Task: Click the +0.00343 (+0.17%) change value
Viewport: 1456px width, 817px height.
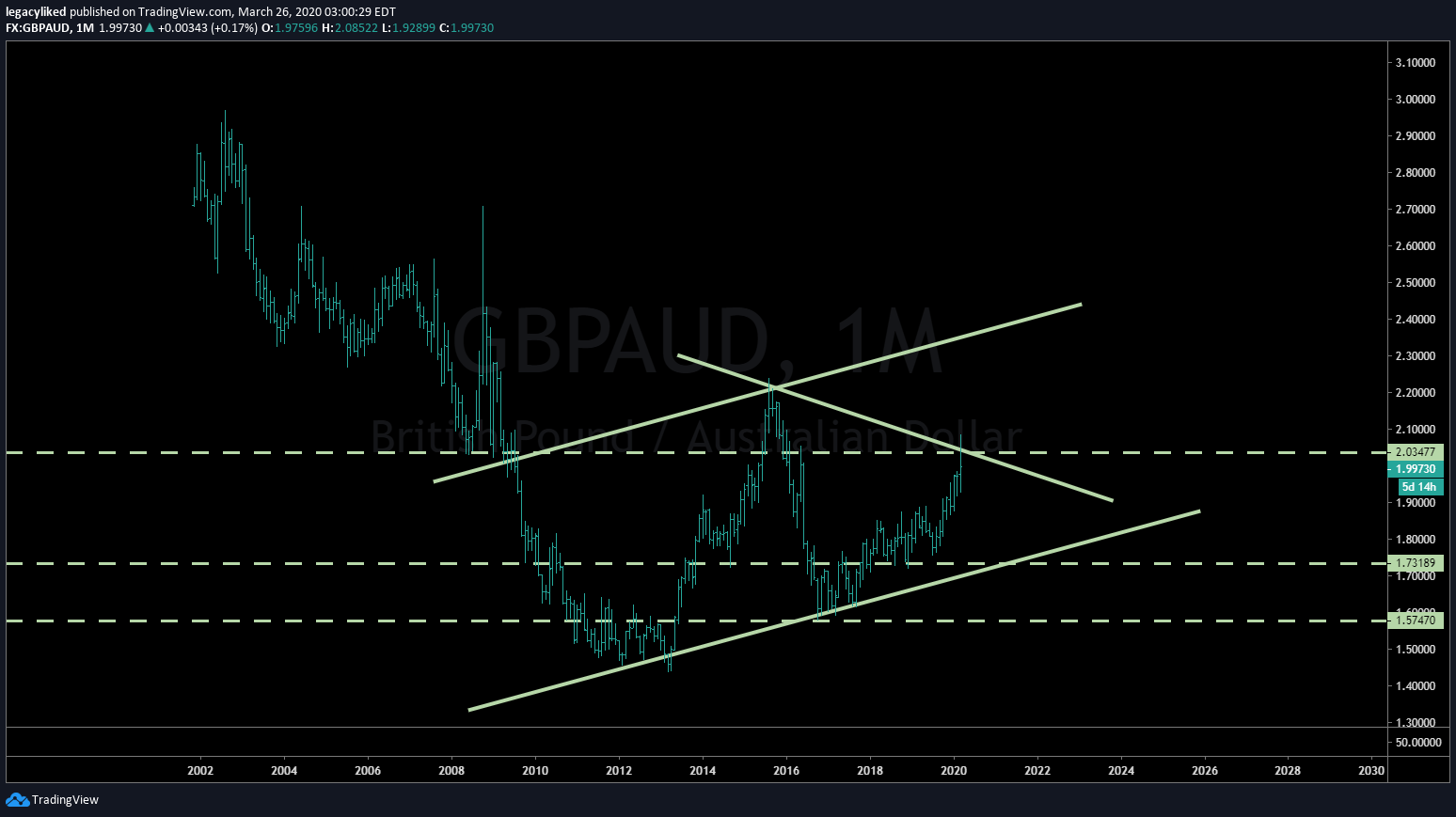Action: click(x=207, y=28)
